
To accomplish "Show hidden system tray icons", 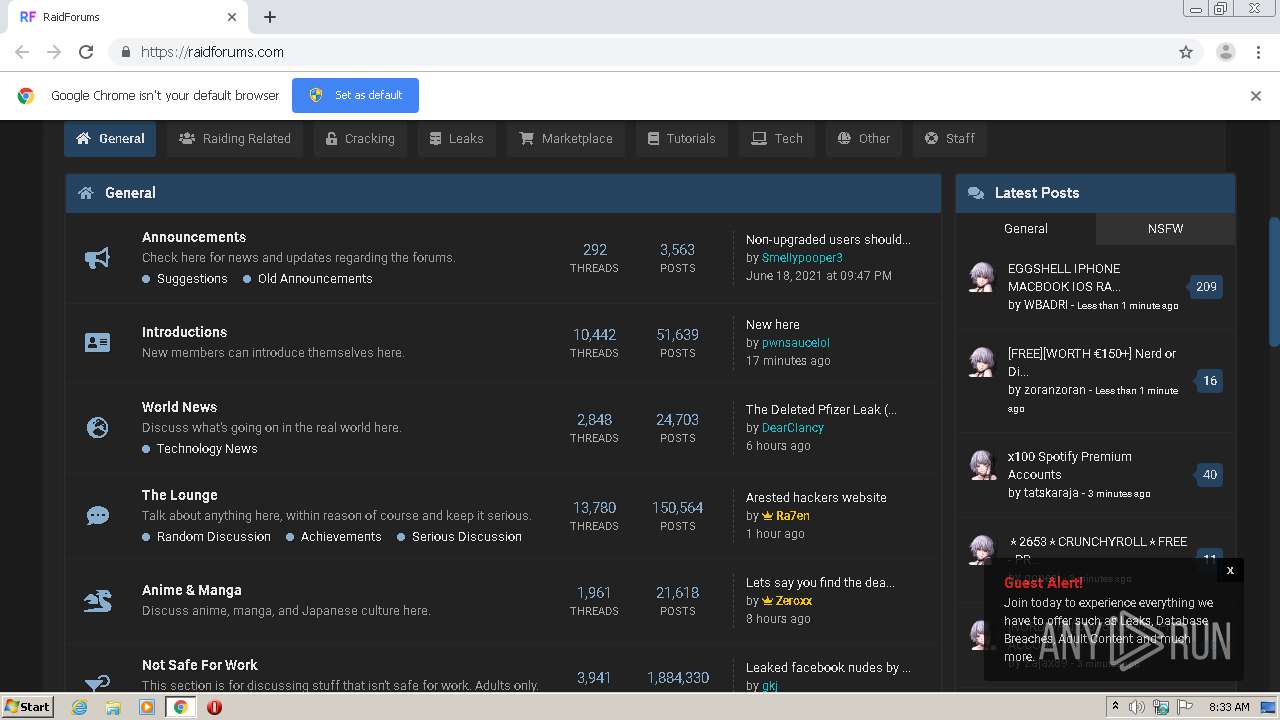I will pos(1115,707).
